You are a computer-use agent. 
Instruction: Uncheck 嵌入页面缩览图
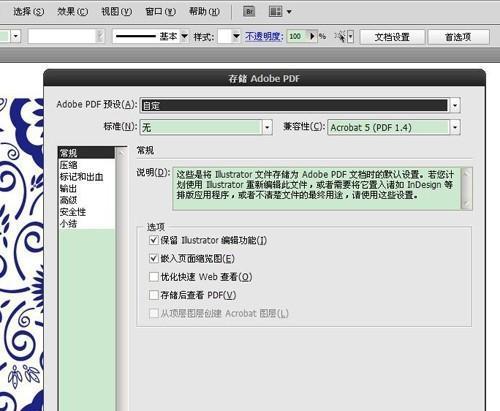coord(154,258)
